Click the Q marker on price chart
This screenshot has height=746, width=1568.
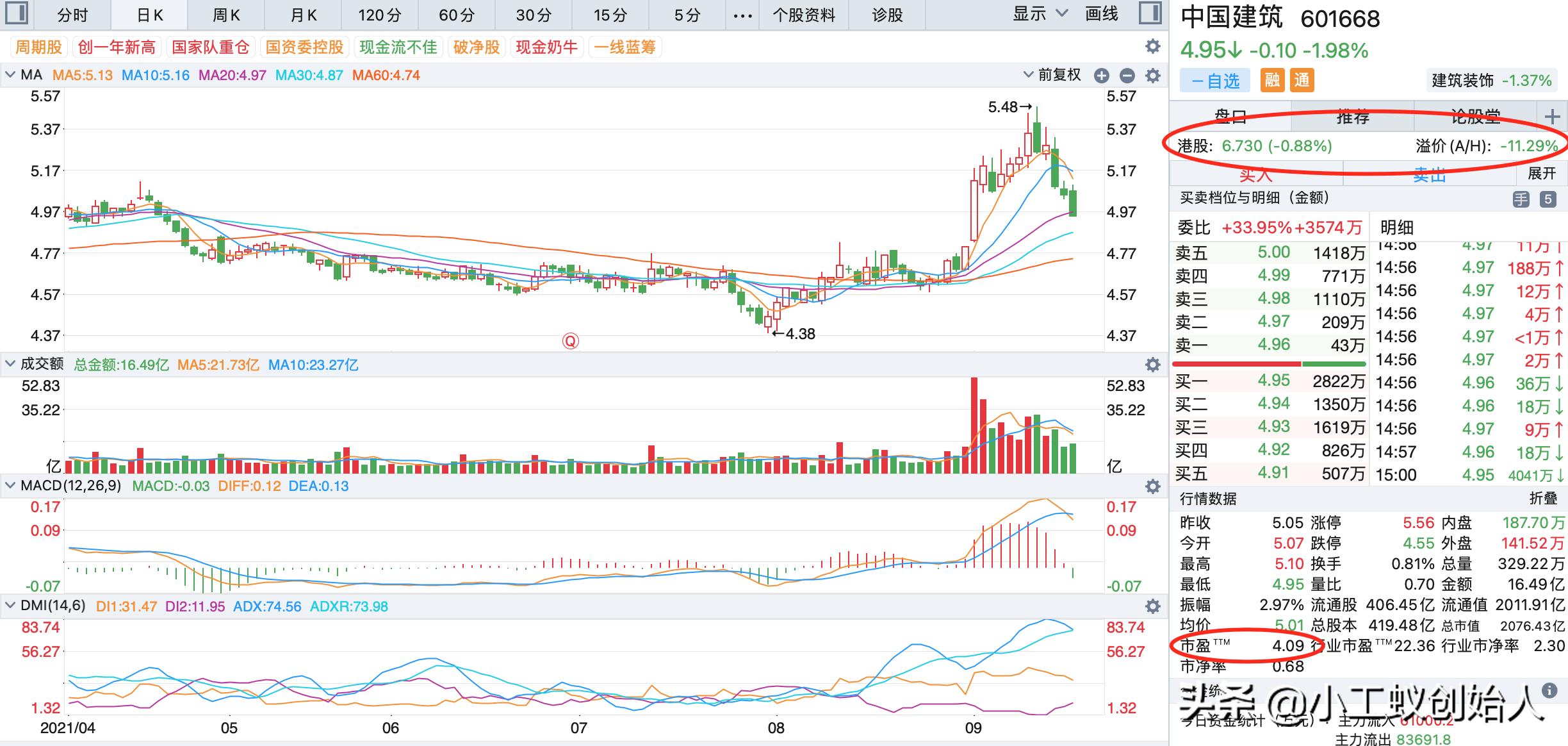[x=570, y=341]
